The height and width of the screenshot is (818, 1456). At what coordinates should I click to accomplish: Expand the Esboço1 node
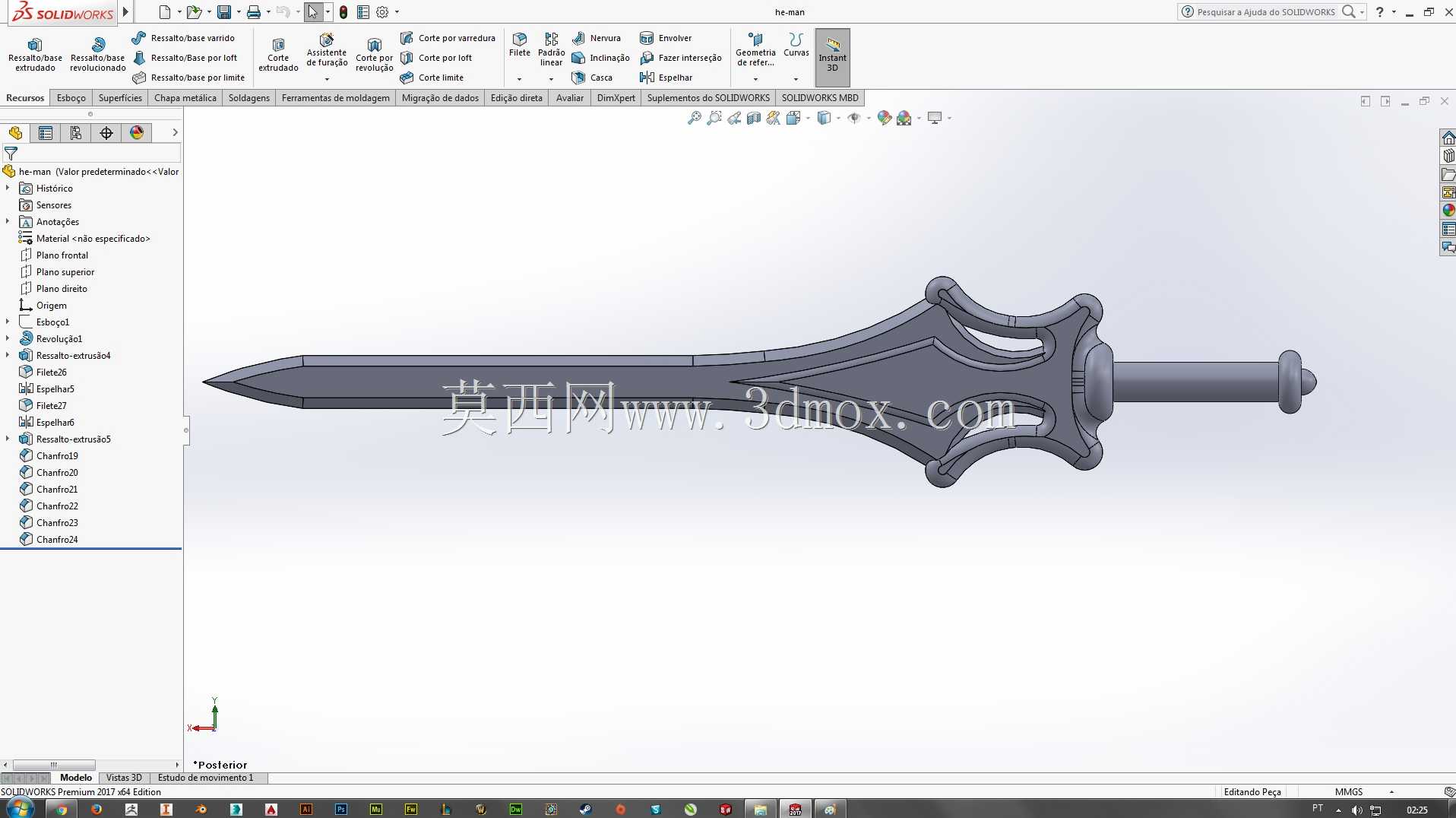(x=8, y=322)
